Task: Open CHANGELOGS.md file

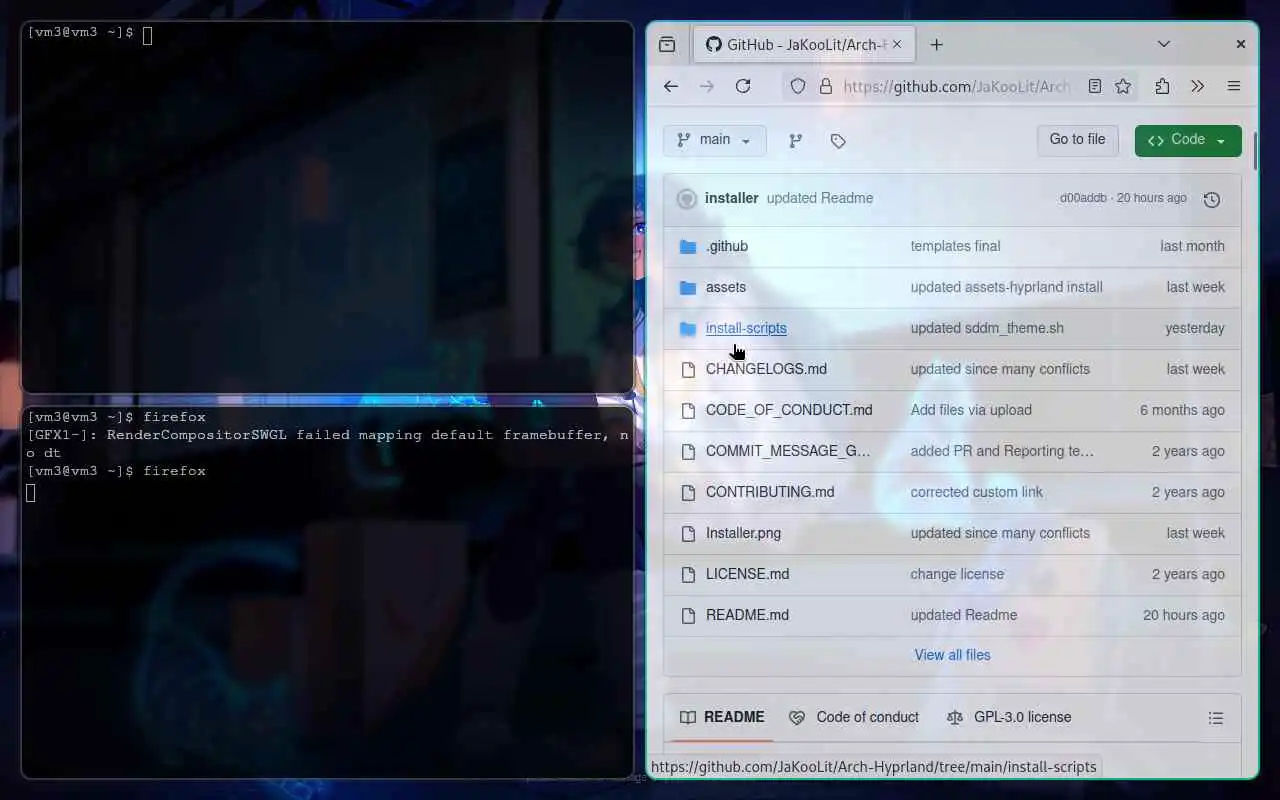Action: [x=766, y=369]
